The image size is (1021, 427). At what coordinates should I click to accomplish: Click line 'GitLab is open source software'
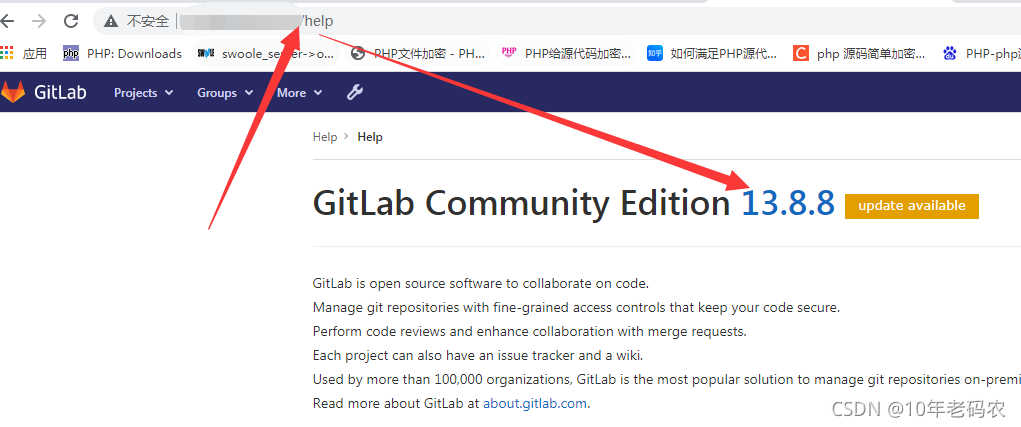(x=481, y=284)
